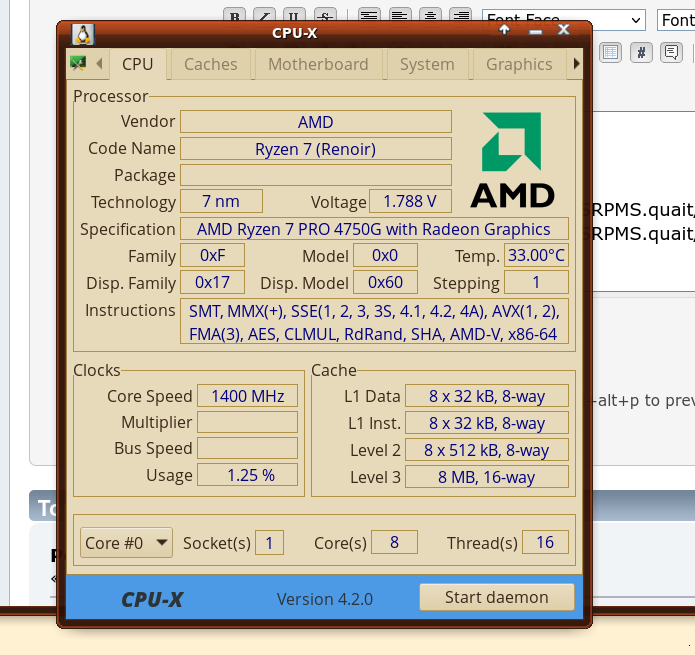The width and height of the screenshot is (695, 655).
Task: Click the hash symbol toolbar icon
Action: click(x=642, y=52)
